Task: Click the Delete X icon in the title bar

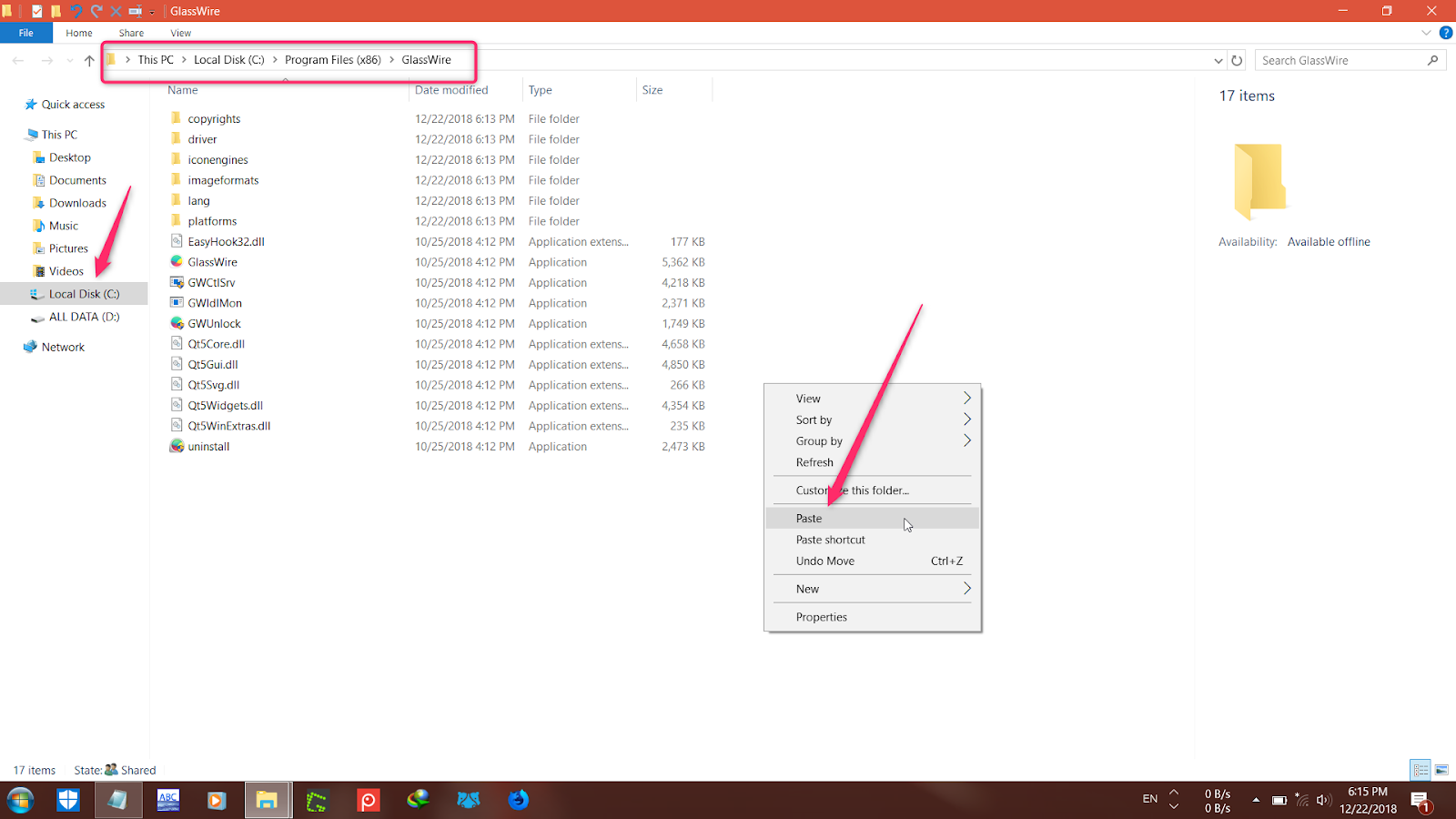Action: tap(116, 11)
